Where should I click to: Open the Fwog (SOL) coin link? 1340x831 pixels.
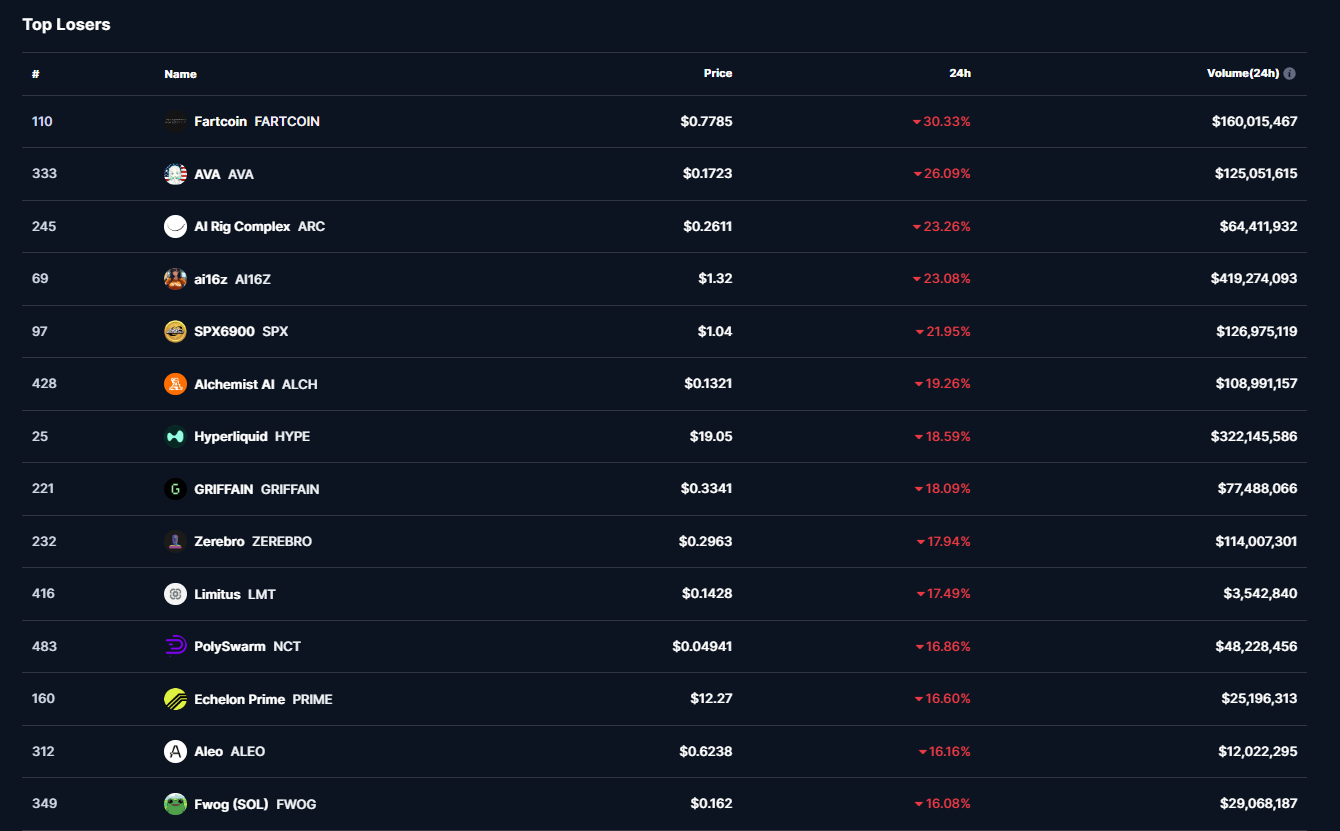point(231,804)
